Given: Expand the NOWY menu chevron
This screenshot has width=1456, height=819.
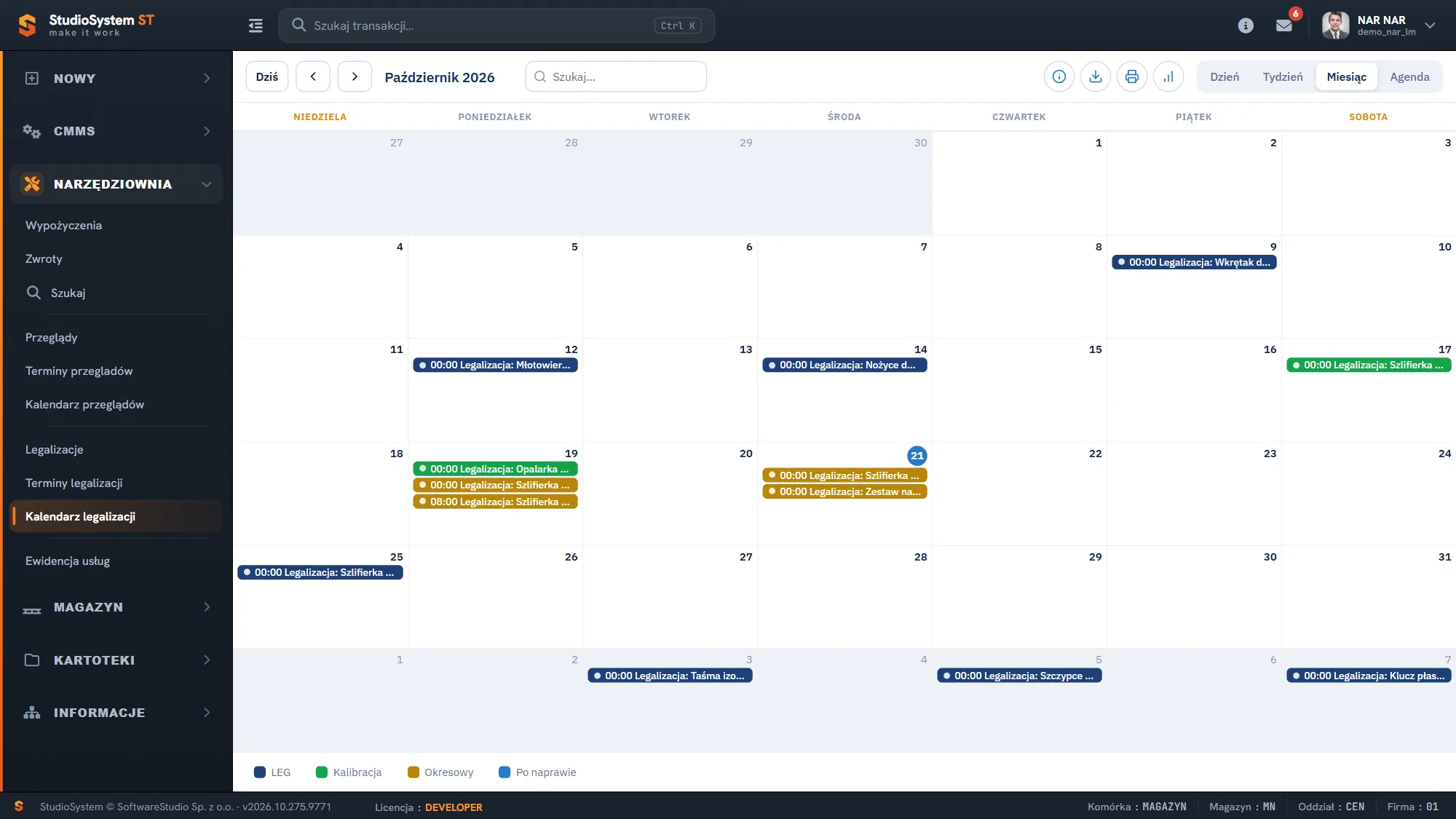Looking at the screenshot, I should pyautogui.click(x=207, y=79).
